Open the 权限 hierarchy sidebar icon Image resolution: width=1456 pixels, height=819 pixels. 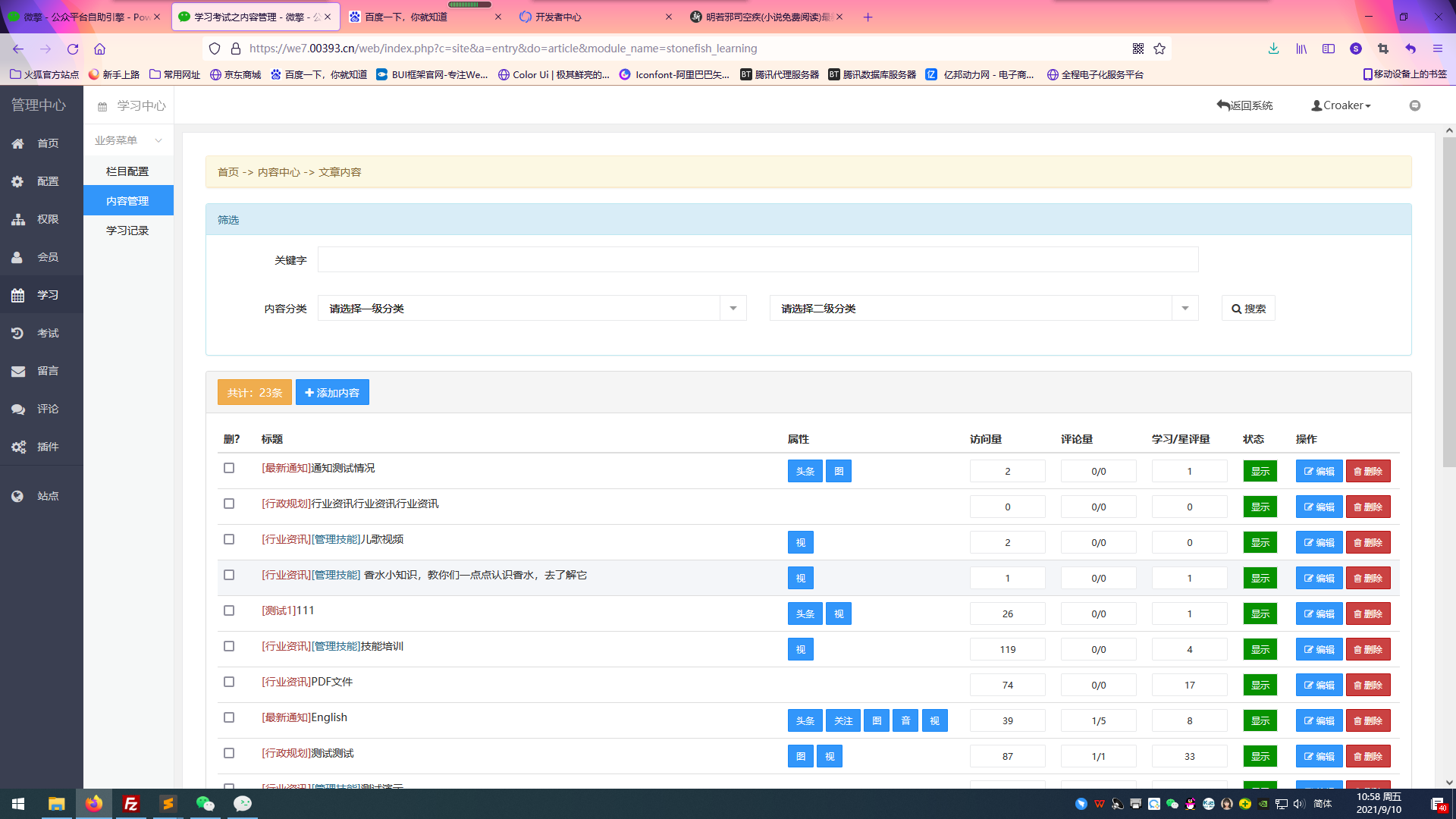pos(17,219)
